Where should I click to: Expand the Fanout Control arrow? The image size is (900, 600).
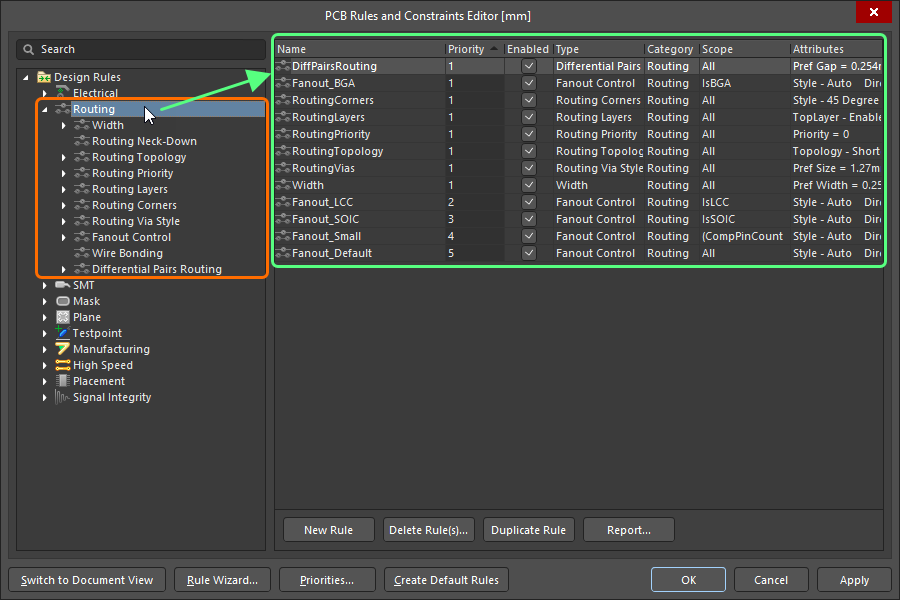[x=64, y=237]
